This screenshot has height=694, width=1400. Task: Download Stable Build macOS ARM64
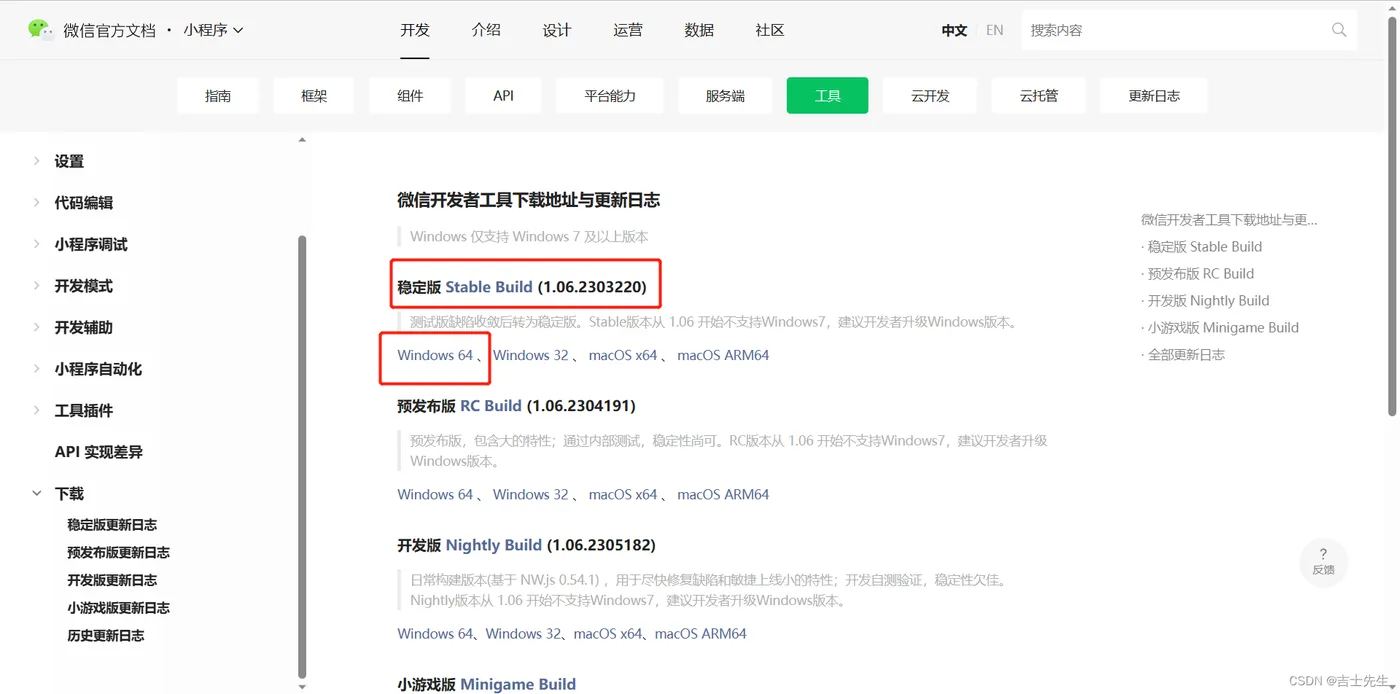point(723,355)
